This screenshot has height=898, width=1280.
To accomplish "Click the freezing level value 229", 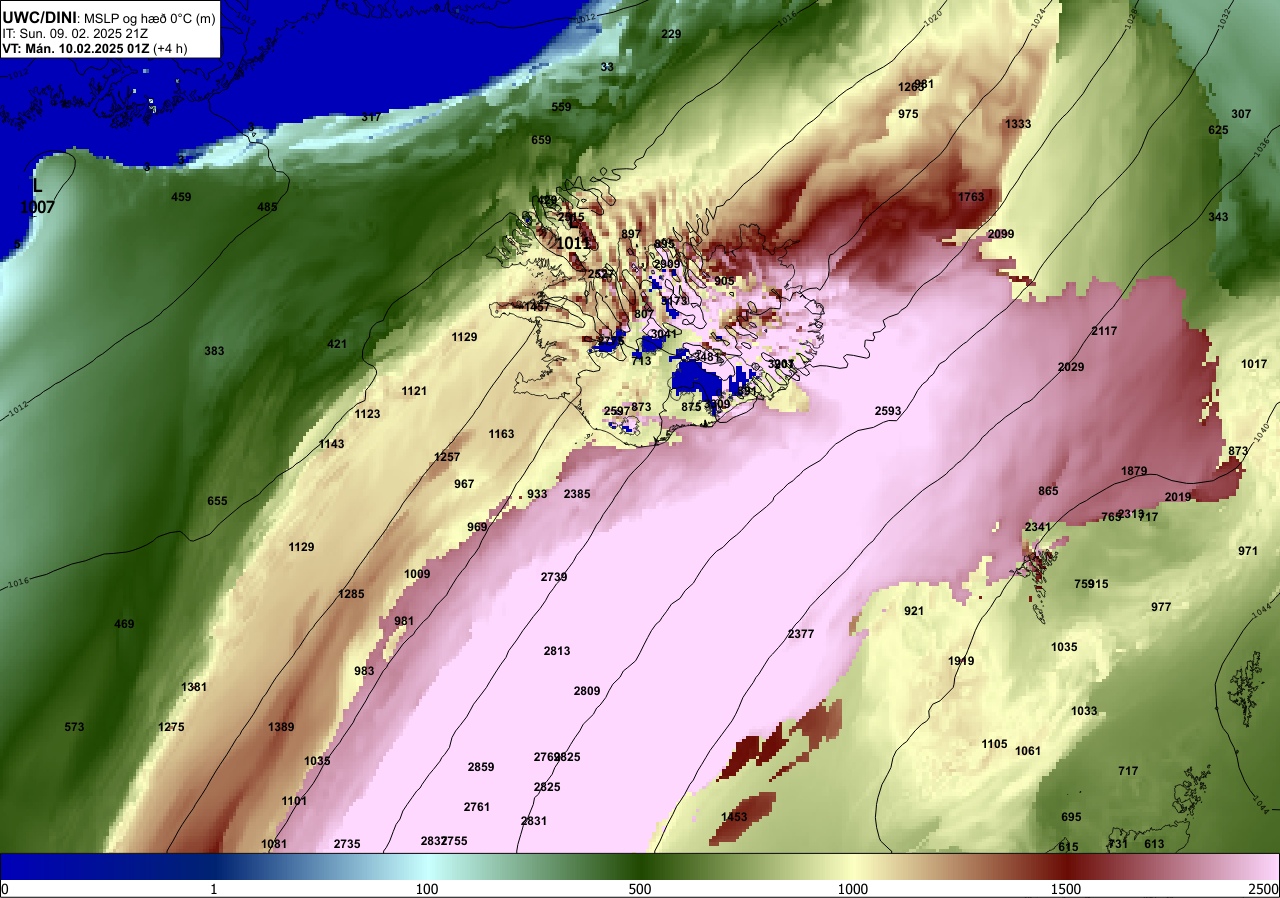I will pos(671,34).
